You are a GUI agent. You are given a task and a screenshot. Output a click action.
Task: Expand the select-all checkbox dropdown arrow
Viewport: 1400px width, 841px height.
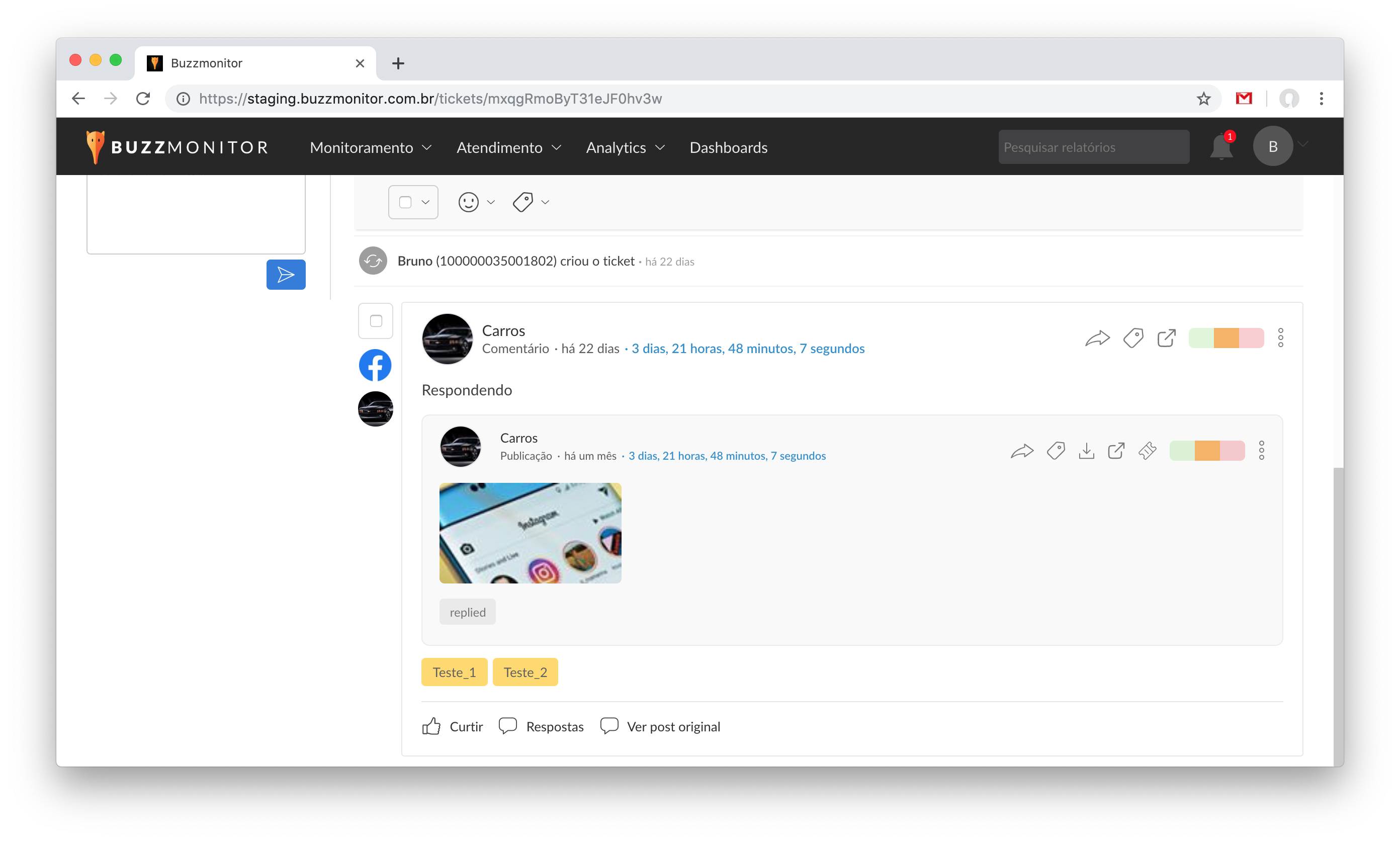(x=425, y=202)
